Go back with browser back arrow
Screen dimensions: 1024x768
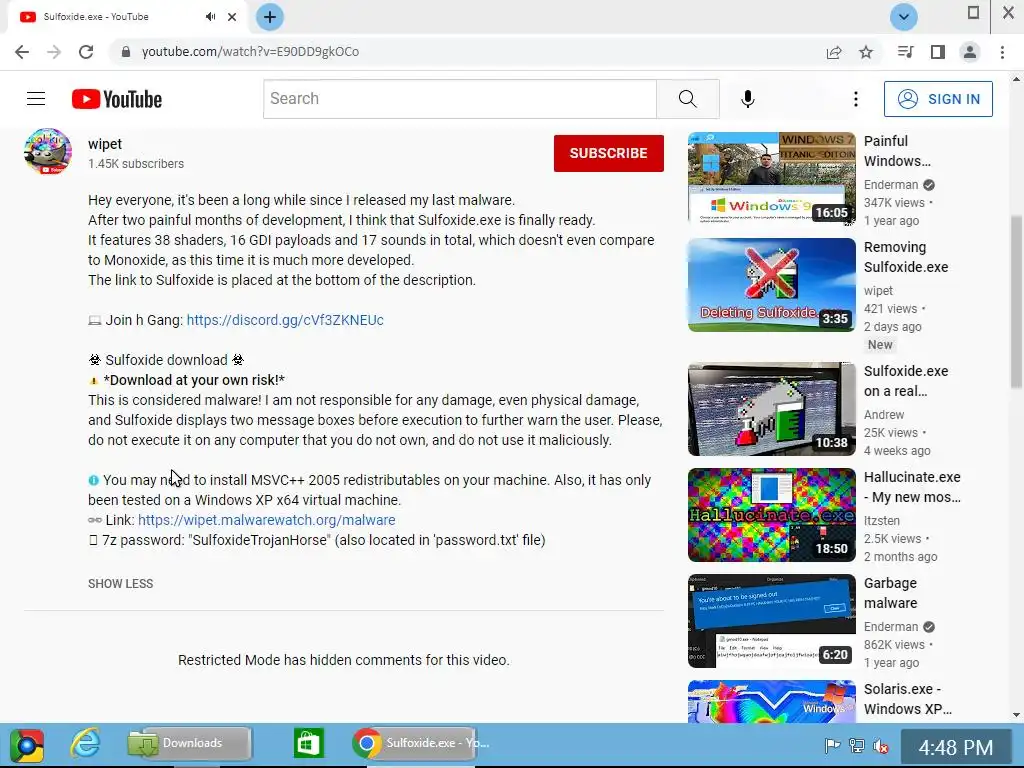pyautogui.click(x=22, y=52)
